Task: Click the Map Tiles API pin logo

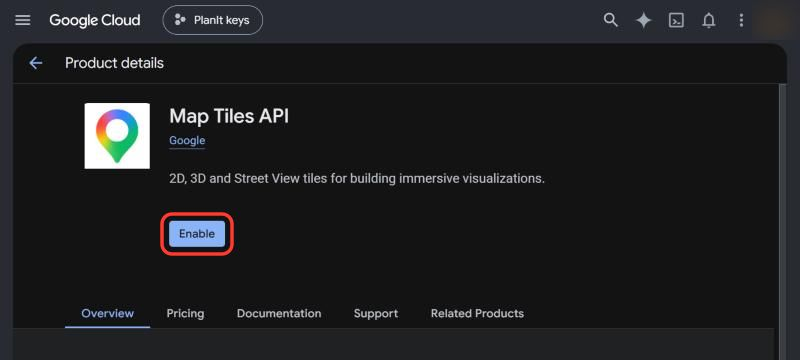Action: point(117,136)
